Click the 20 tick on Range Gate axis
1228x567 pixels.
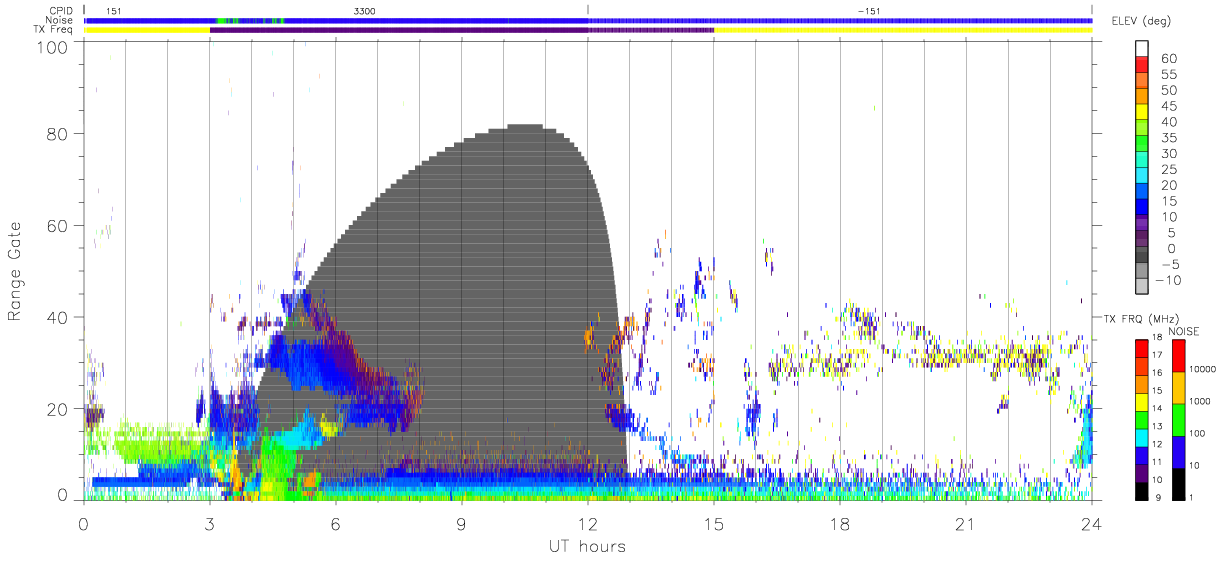point(58,410)
